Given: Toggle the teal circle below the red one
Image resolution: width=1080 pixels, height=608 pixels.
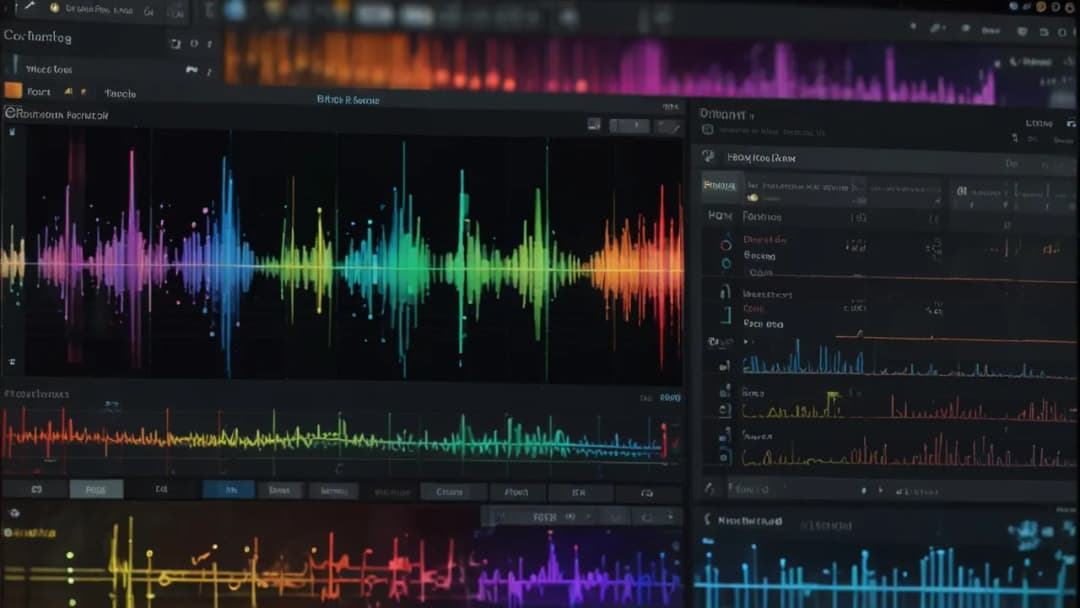Looking at the screenshot, I should tap(725, 264).
